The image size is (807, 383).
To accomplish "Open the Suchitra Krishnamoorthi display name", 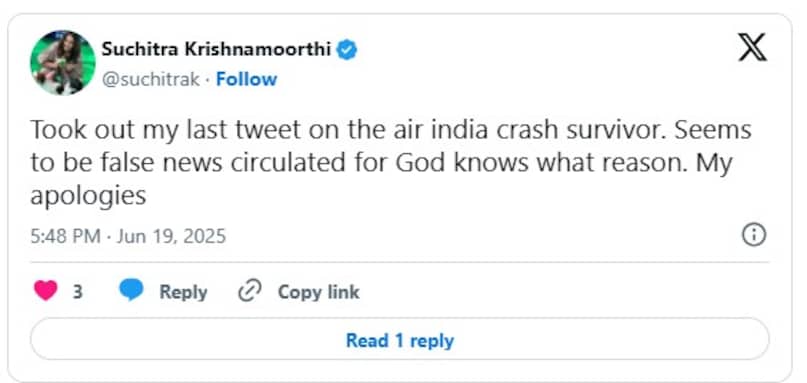I will pos(216,49).
